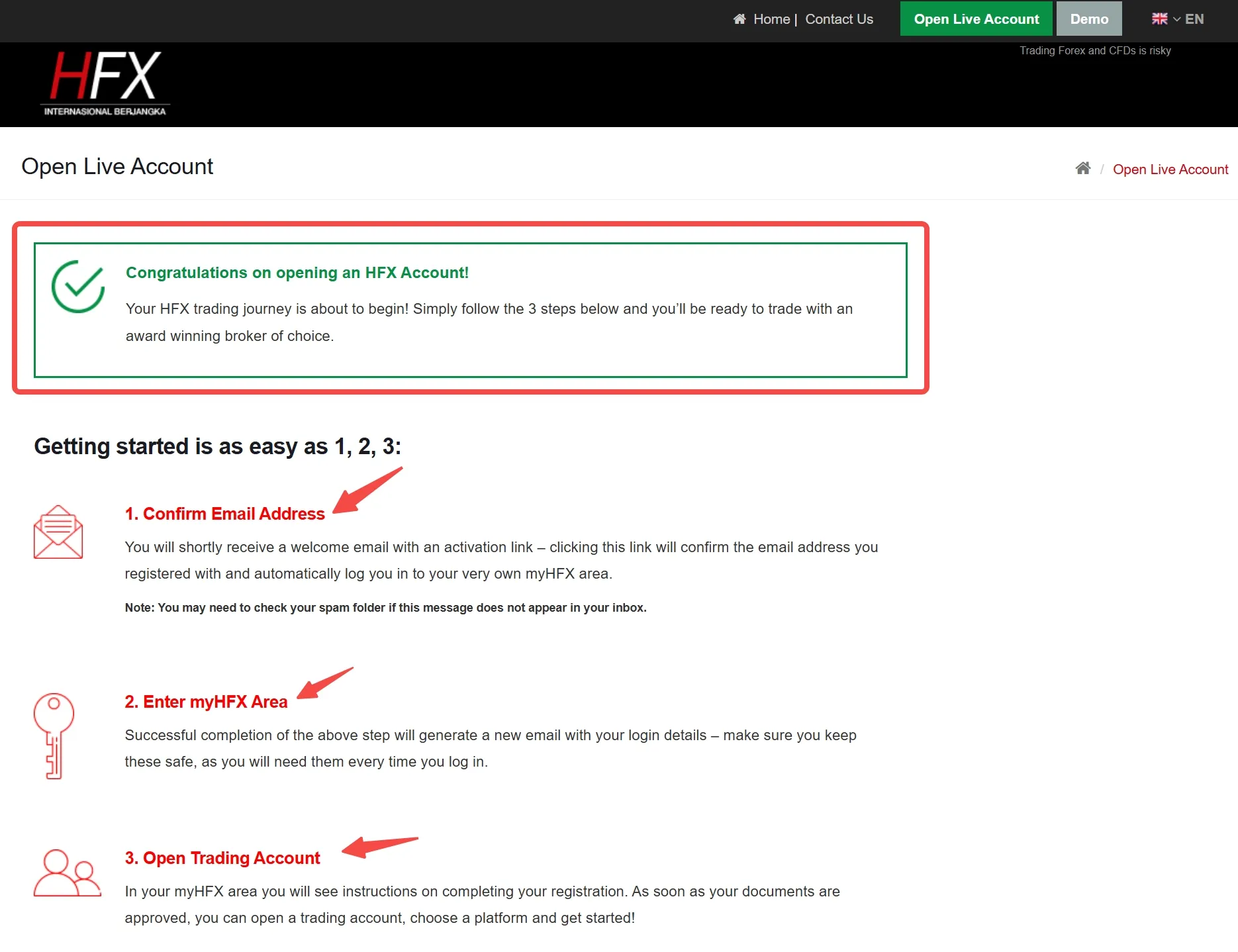Click the home icon beside Home link
The width and height of the screenshot is (1238, 952).
(x=739, y=19)
